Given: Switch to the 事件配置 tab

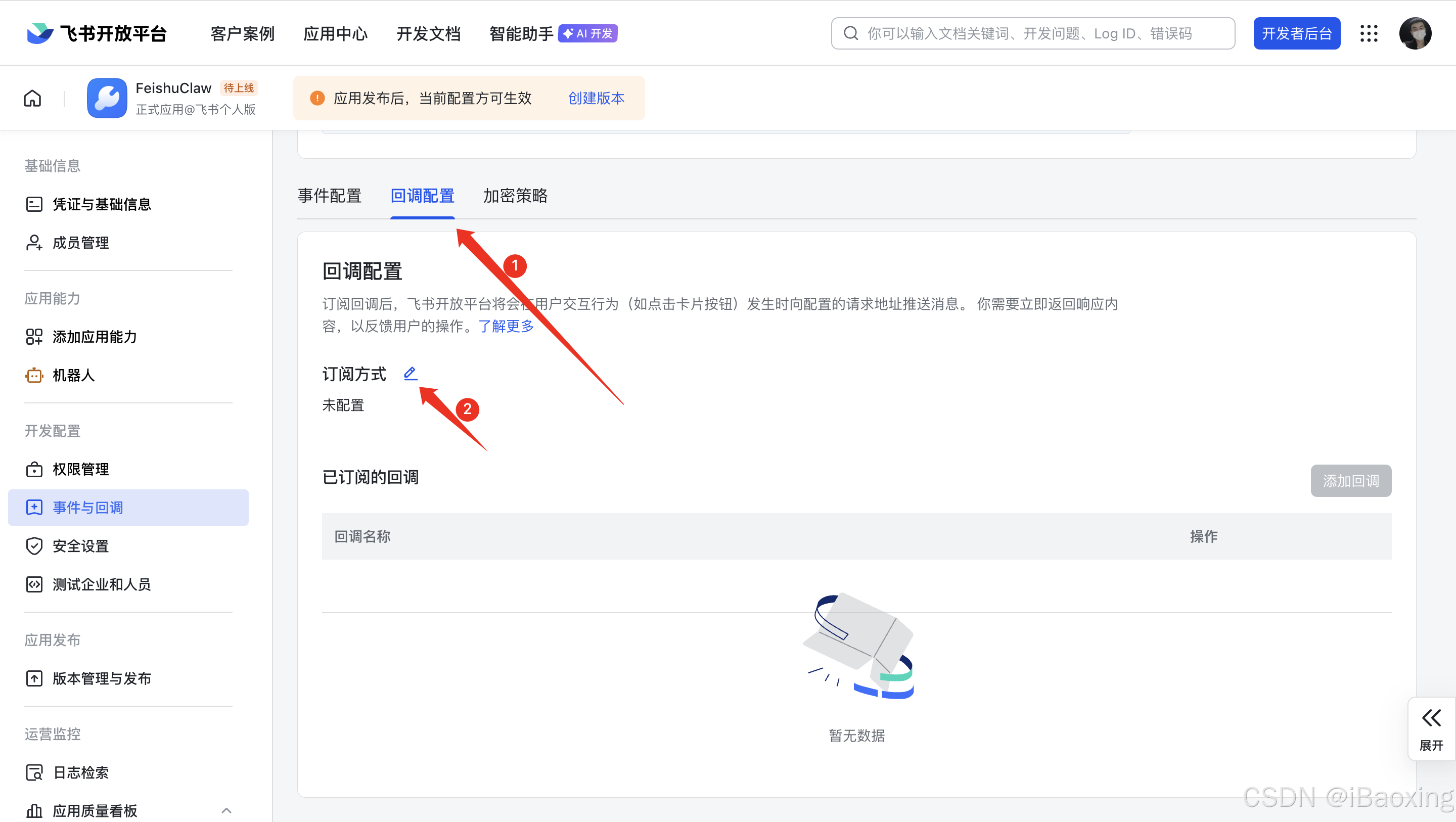Looking at the screenshot, I should coord(330,196).
